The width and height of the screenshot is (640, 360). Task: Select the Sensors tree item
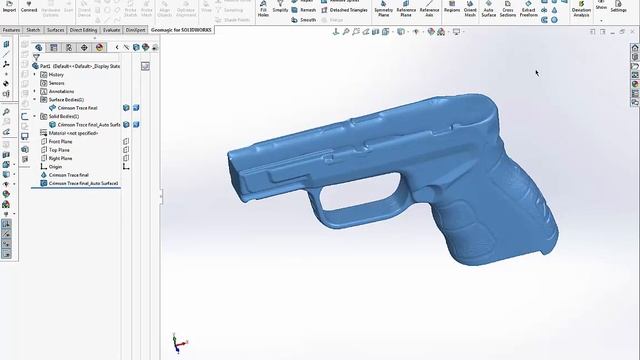click(x=52, y=83)
